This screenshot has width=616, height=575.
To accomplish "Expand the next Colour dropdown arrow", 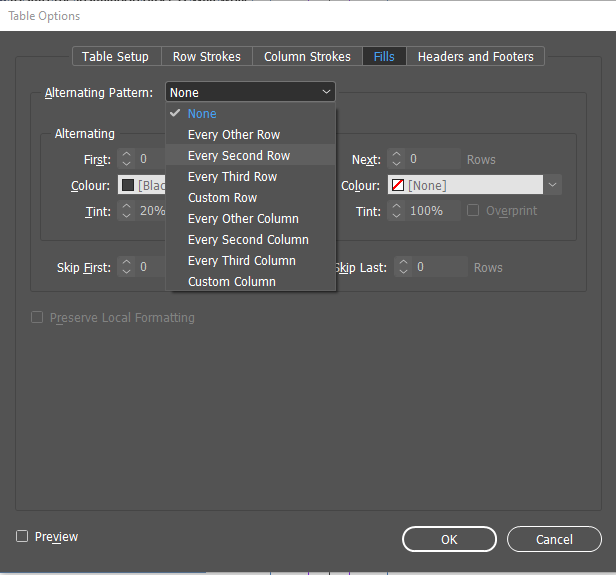I will [x=552, y=185].
